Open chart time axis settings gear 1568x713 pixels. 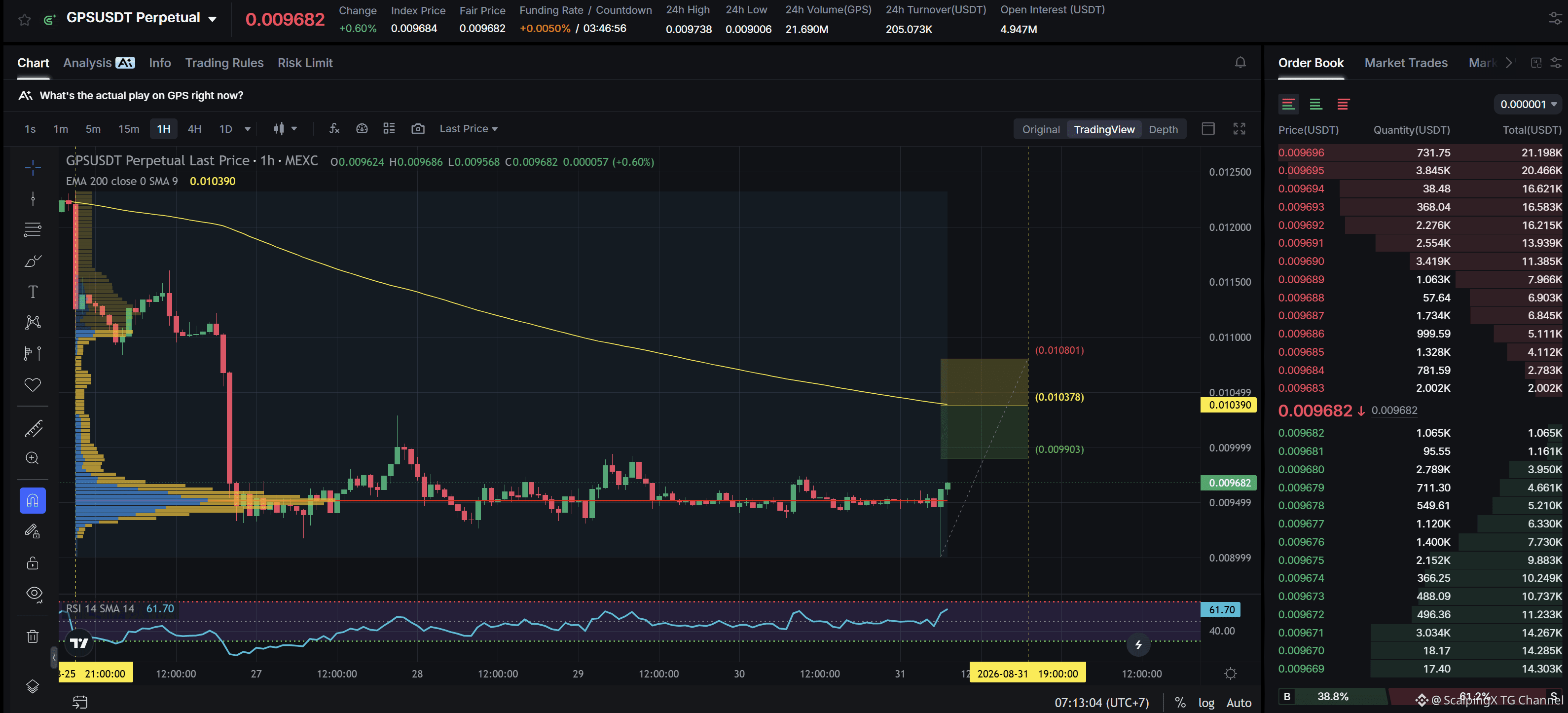pos(1230,674)
